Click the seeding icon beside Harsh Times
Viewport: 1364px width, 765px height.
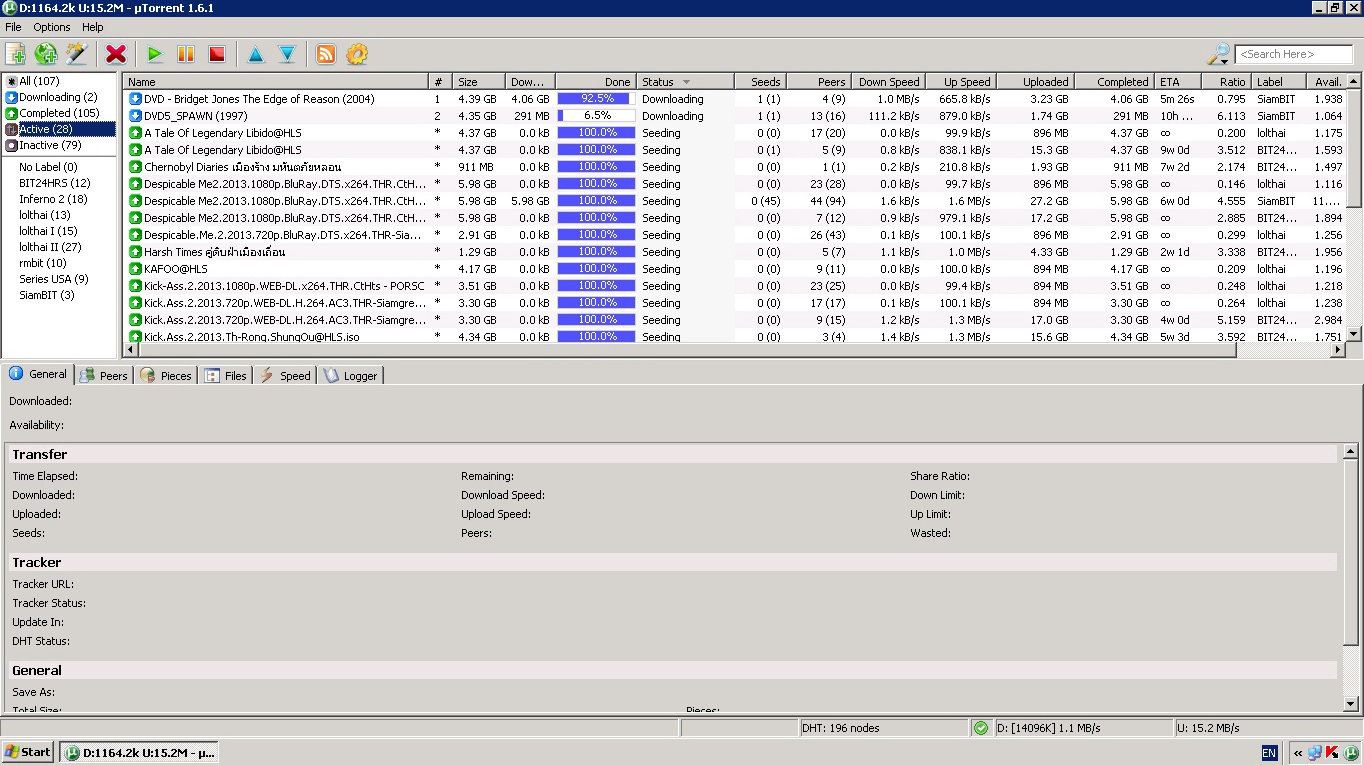[x=135, y=252]
